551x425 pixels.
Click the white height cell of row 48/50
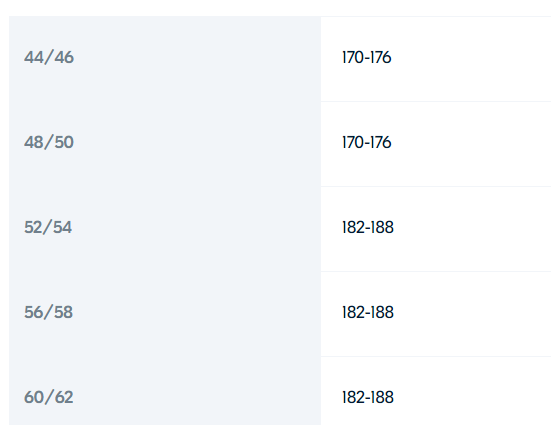pyautogui.click(x=436, y=144)
